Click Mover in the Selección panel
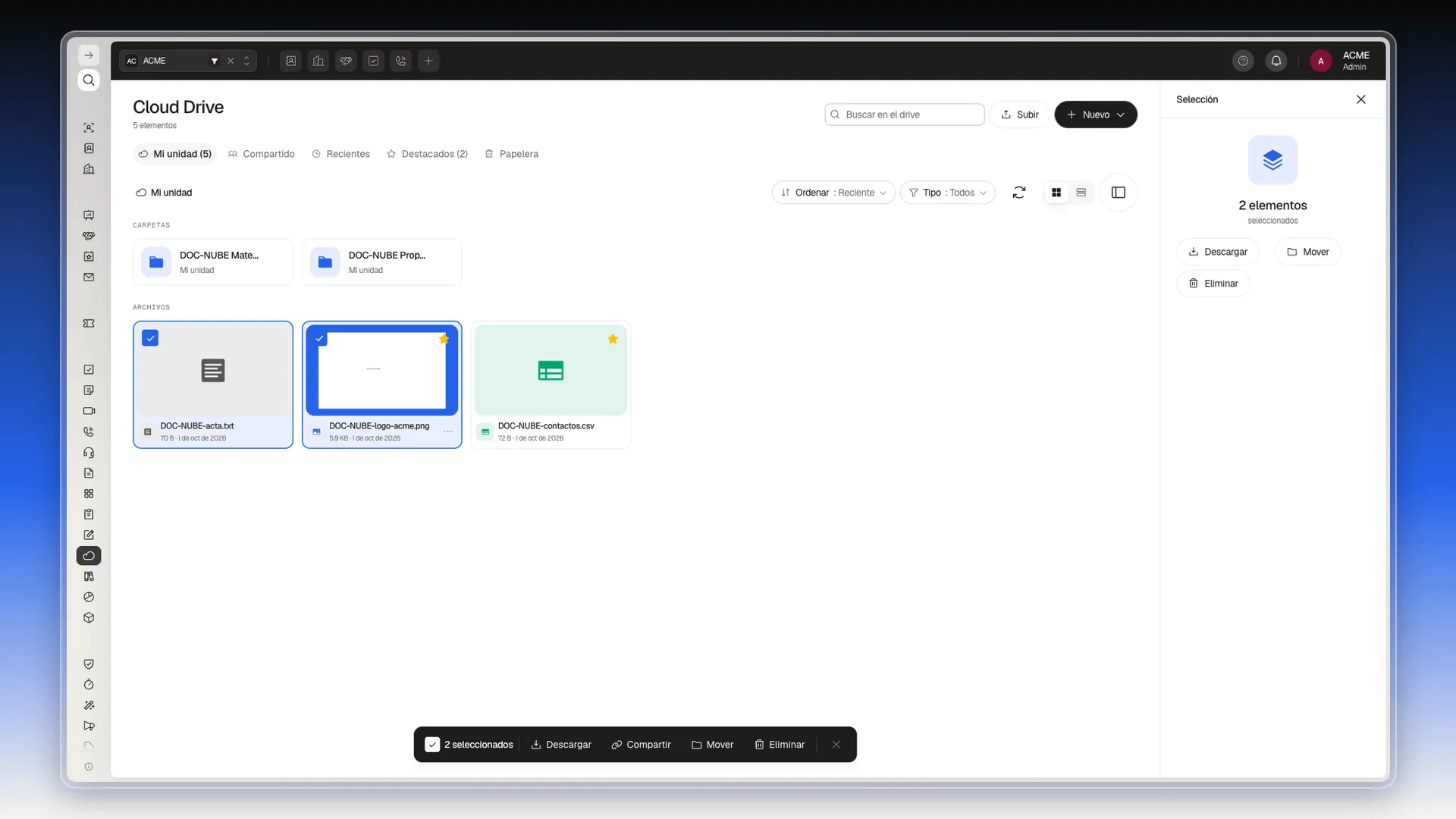The width and height of the screenshot is (1456, 819). pyautogui.click(x=1308, y=252)
